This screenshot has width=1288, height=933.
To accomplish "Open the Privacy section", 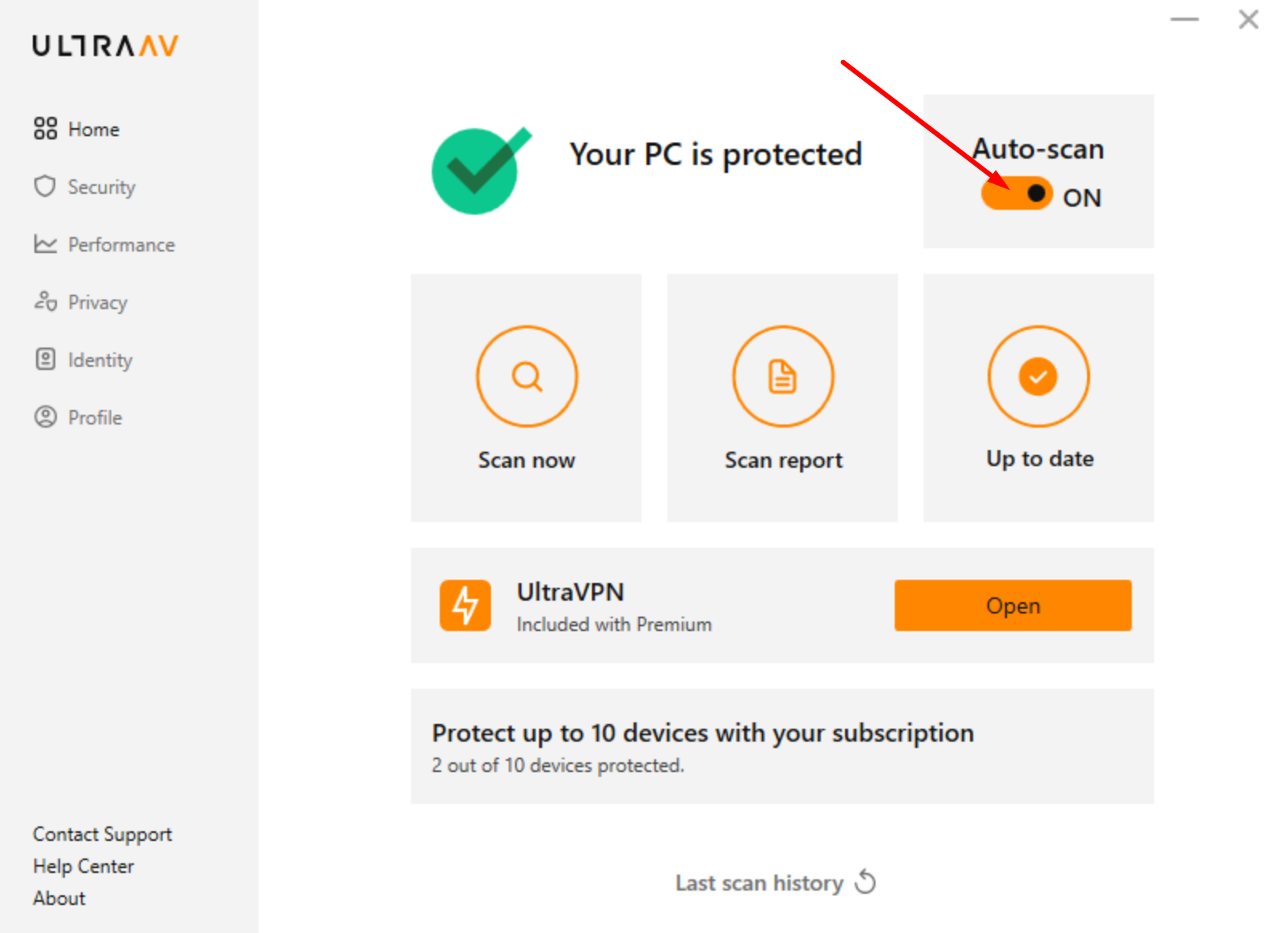I will click(97, 303).
